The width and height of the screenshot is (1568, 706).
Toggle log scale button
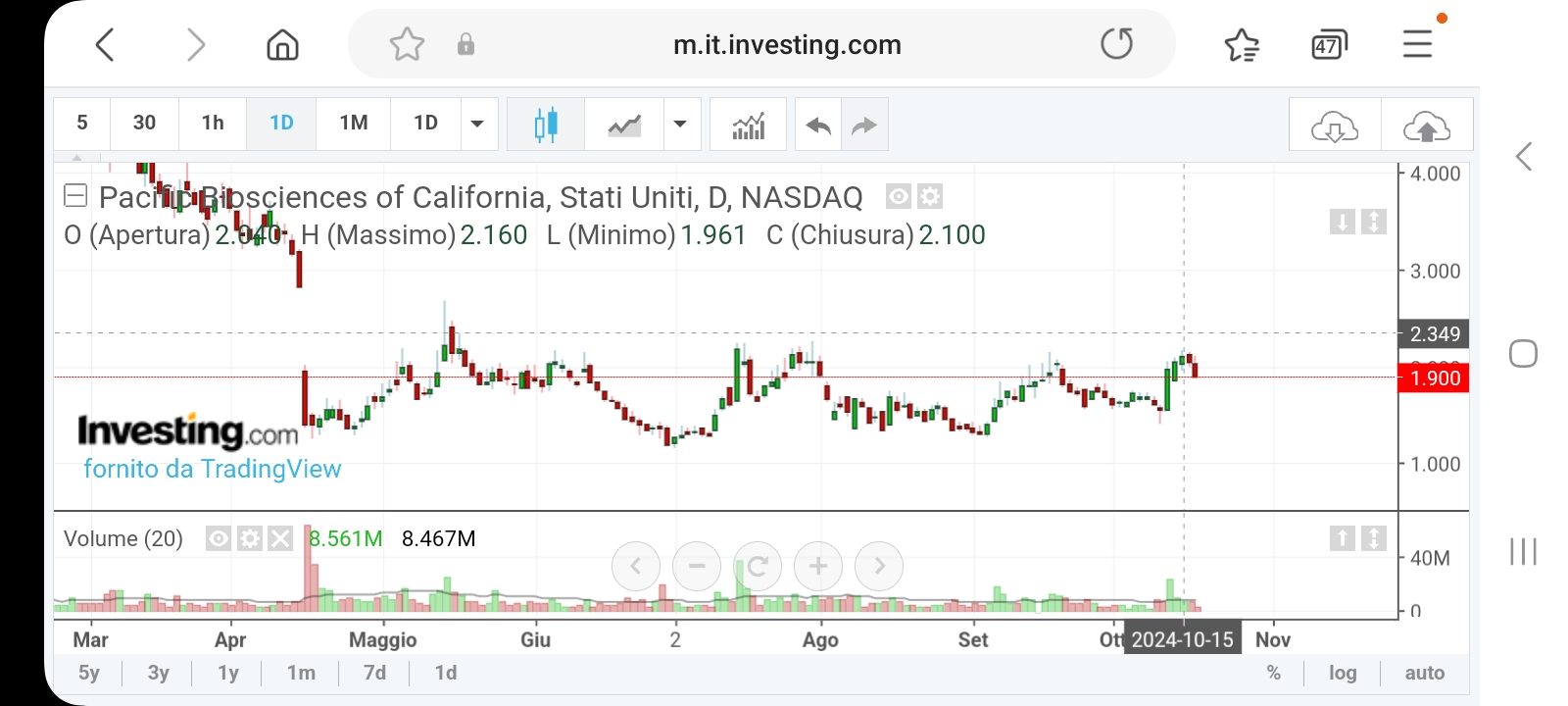(x=1343, y=673)
